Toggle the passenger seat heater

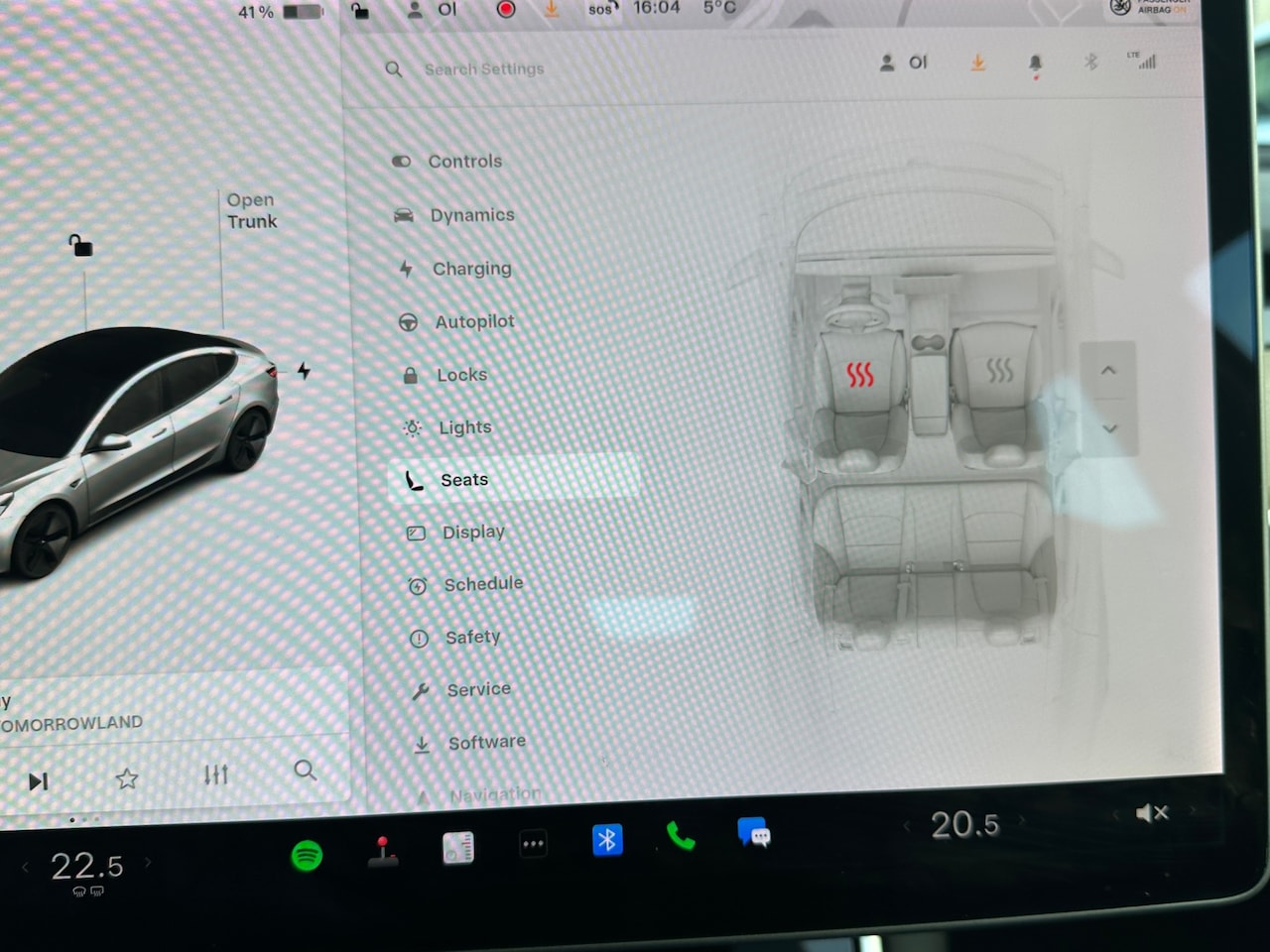coord(999,371)
